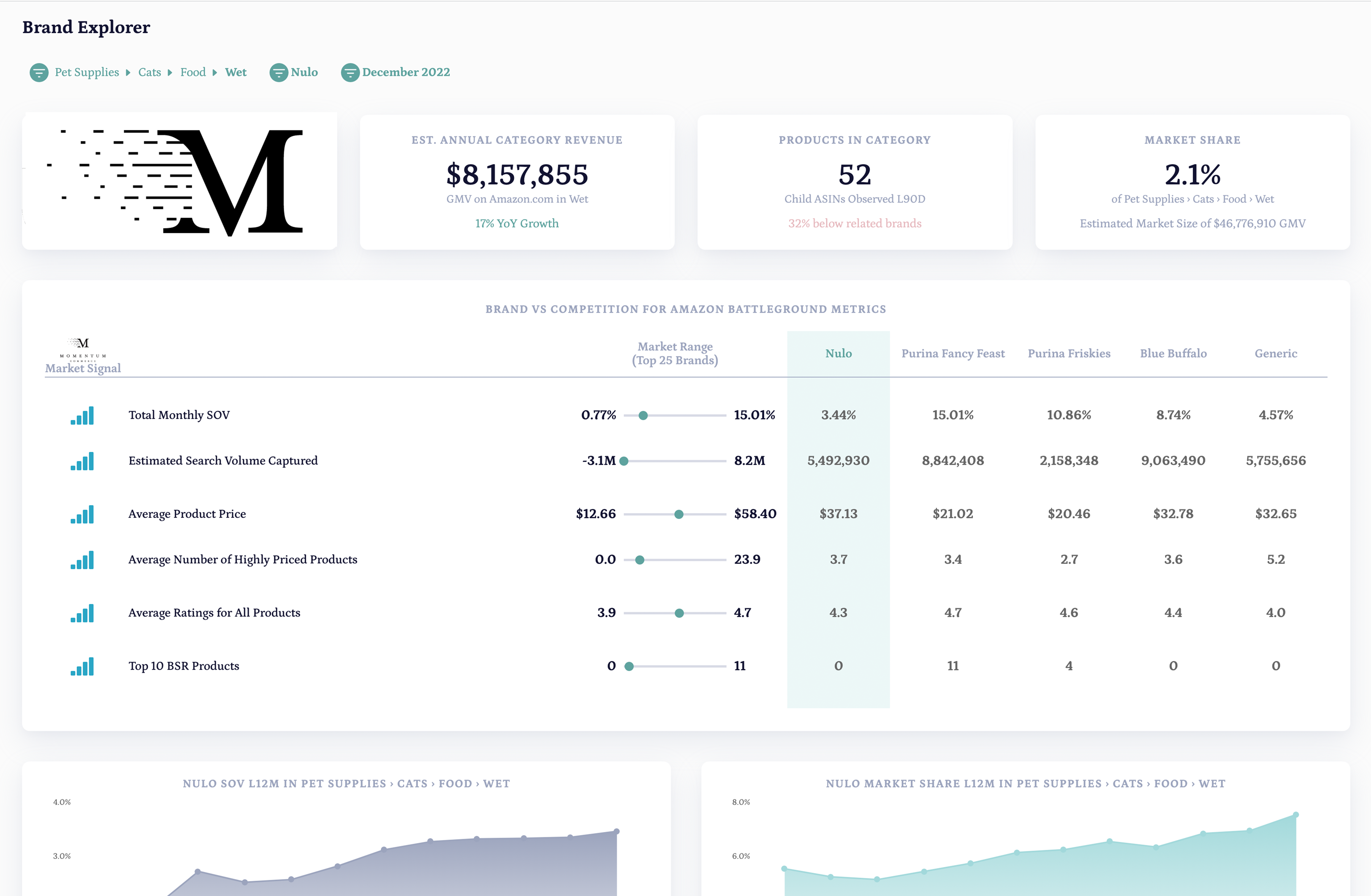Click the 2.1% market share figure
The width and height of the screenshot is (1371, 896).
click(x=1192, y=174)
